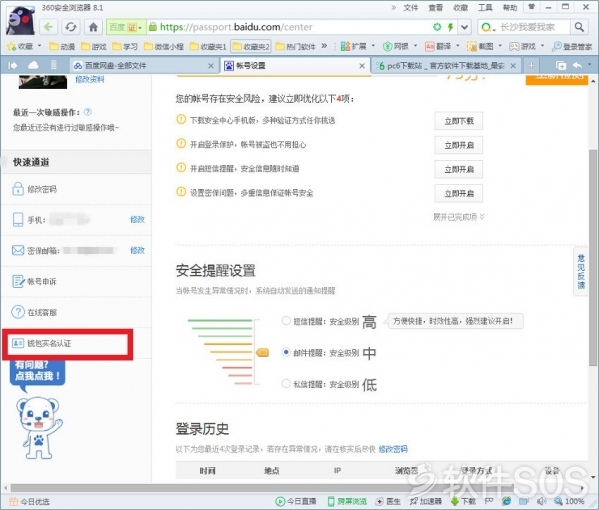Open 在线客服 help icon
The height and width of the screenshot is (510, 599).
pos(18,312)
